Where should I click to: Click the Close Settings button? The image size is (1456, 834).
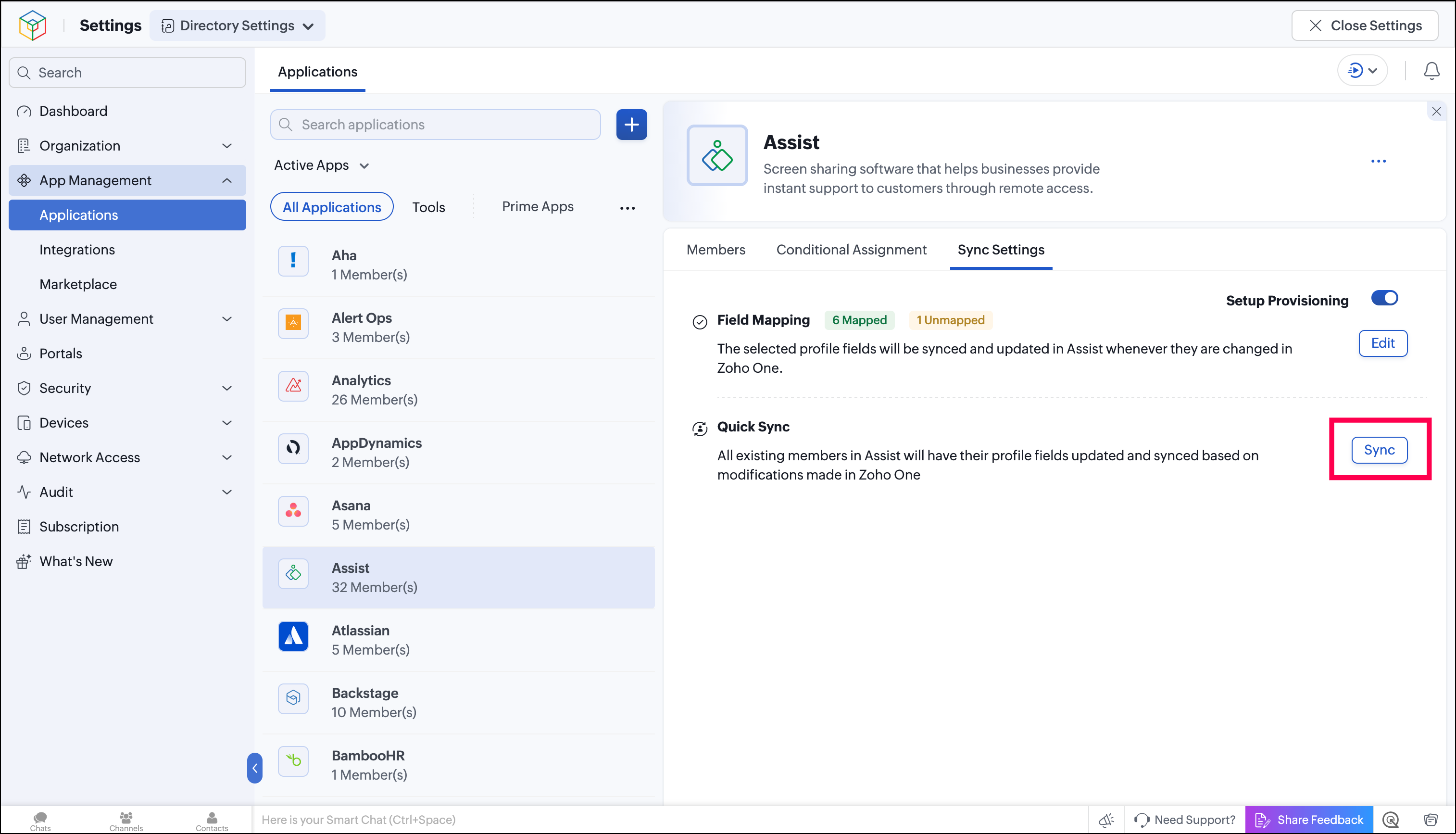[1365, 25]
